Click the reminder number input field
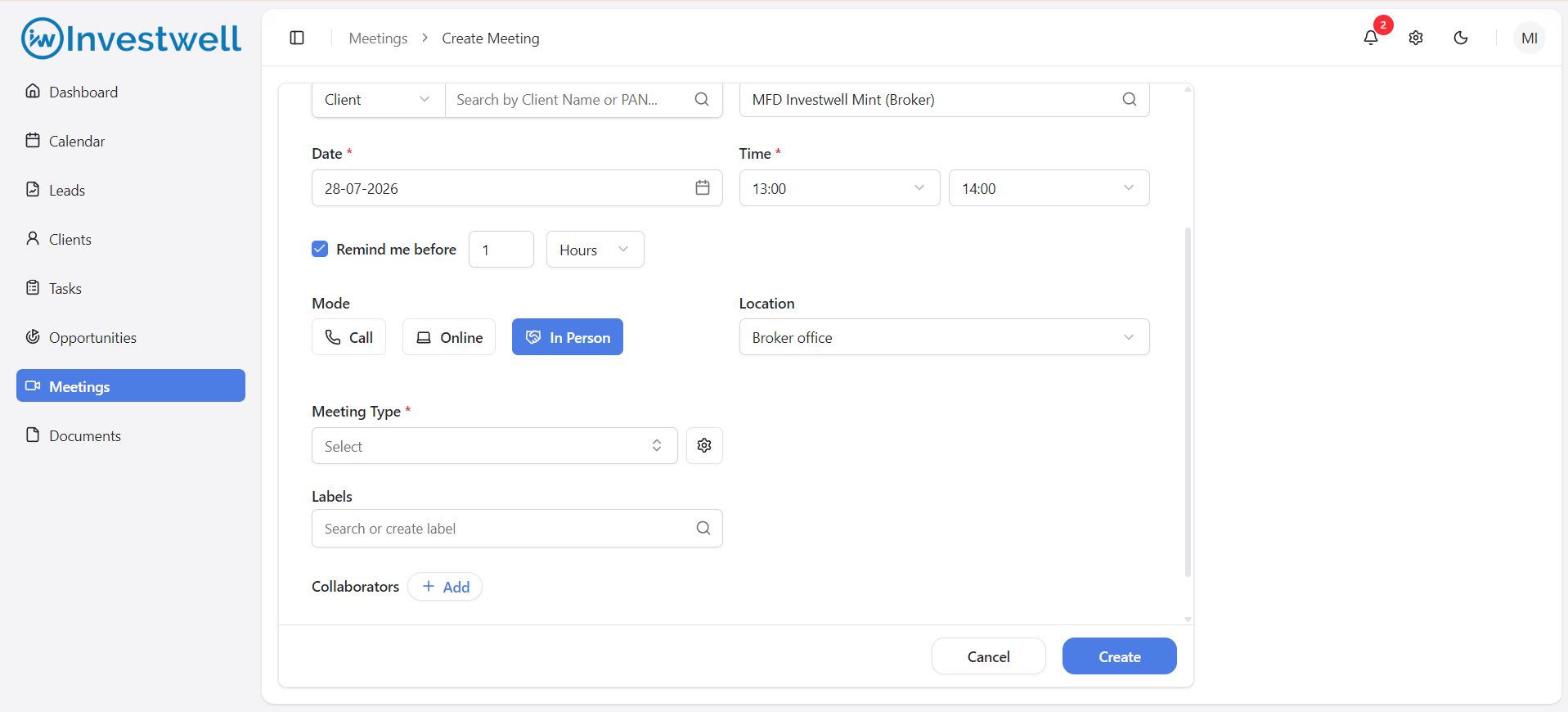 501,249
